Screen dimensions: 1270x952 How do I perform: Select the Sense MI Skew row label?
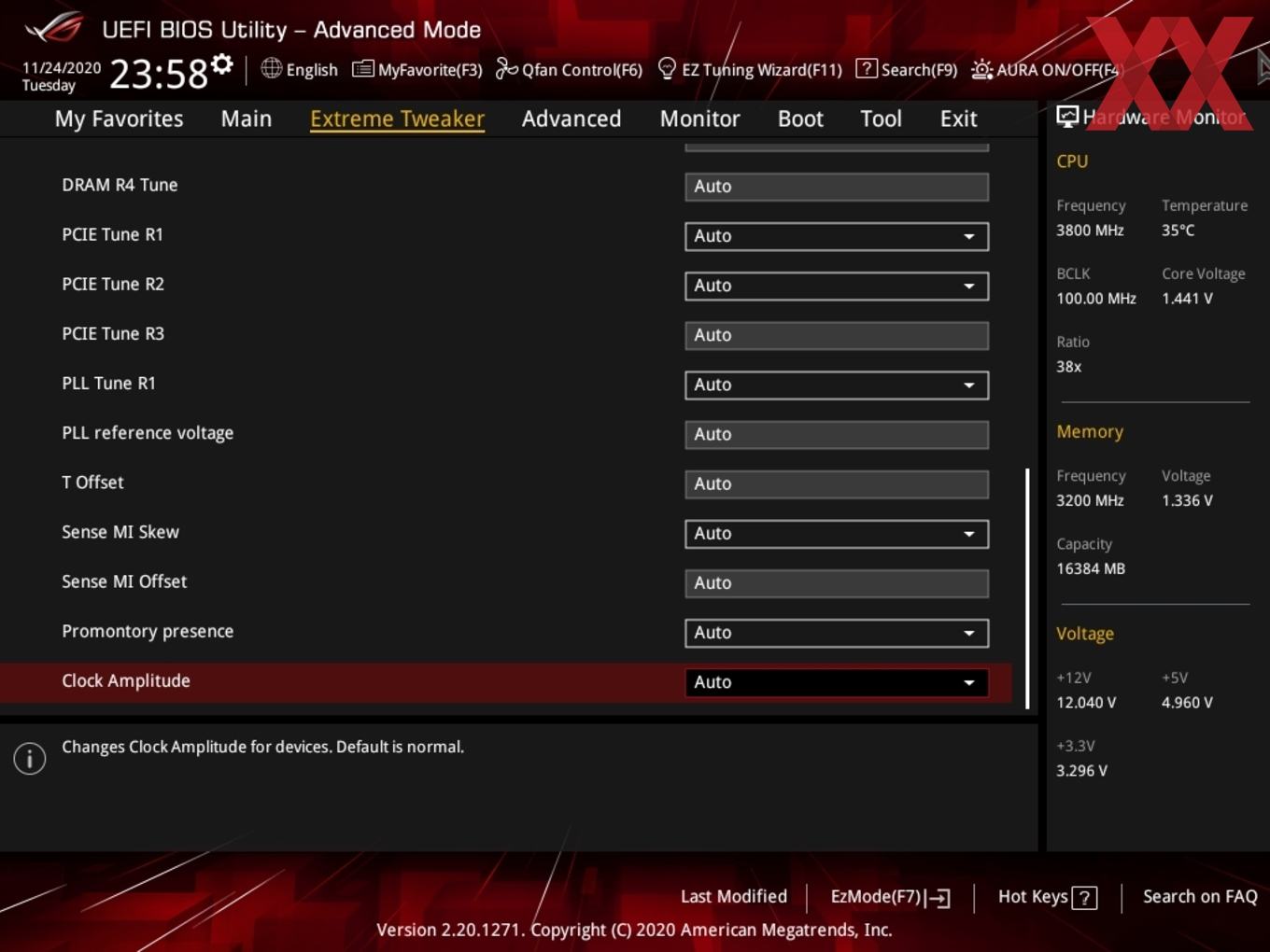pos(120,532)
